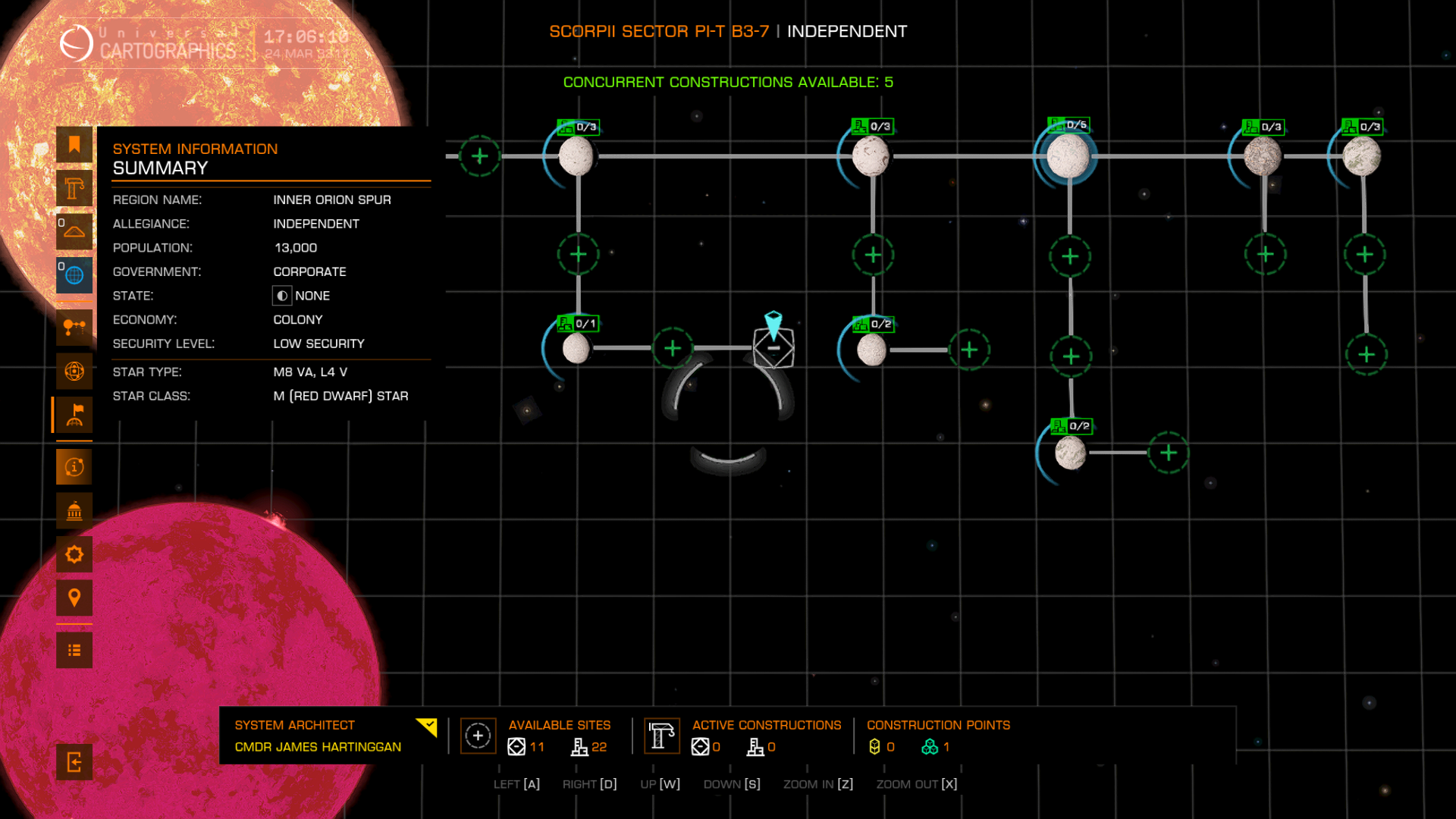
Task: Click the State NONE icon
Action: tap(282, 296)
